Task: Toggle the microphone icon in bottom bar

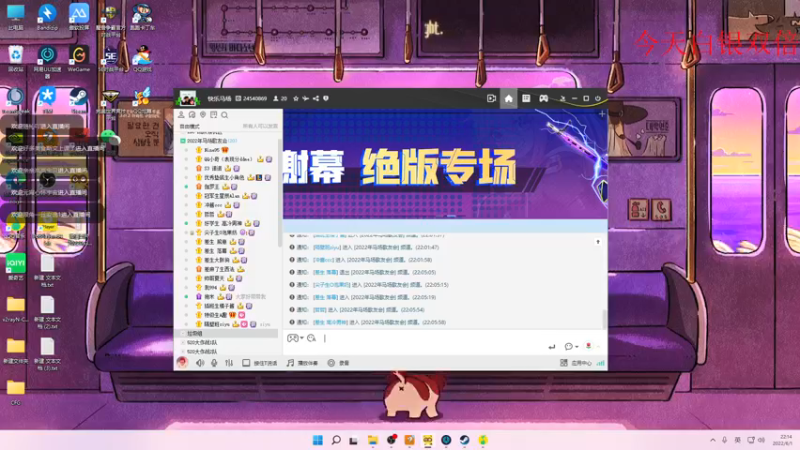Action: pyautogui.click(x=214, y=363)
